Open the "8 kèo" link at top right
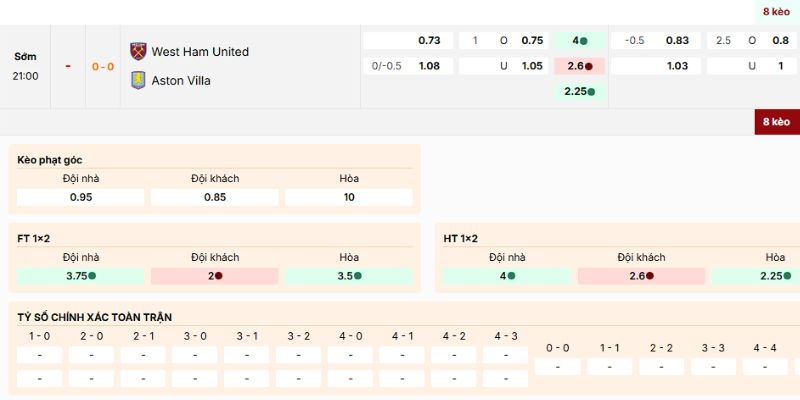 tap(776, 11)
